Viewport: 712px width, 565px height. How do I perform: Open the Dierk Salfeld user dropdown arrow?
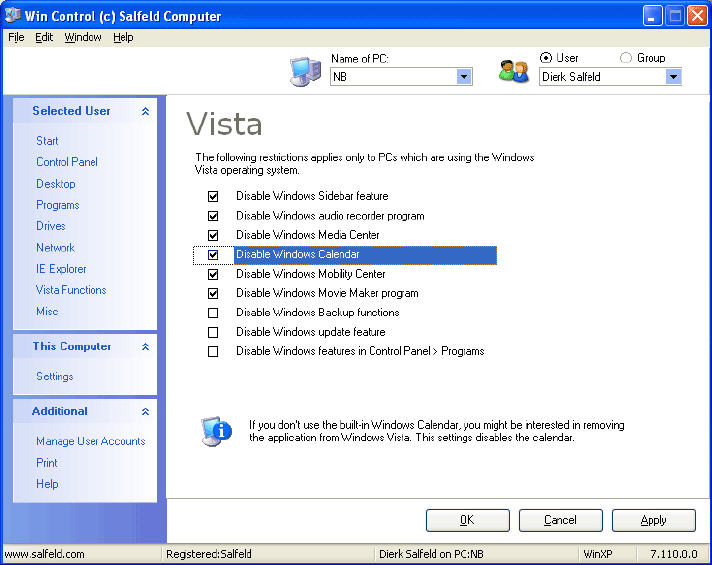(673, 77)
